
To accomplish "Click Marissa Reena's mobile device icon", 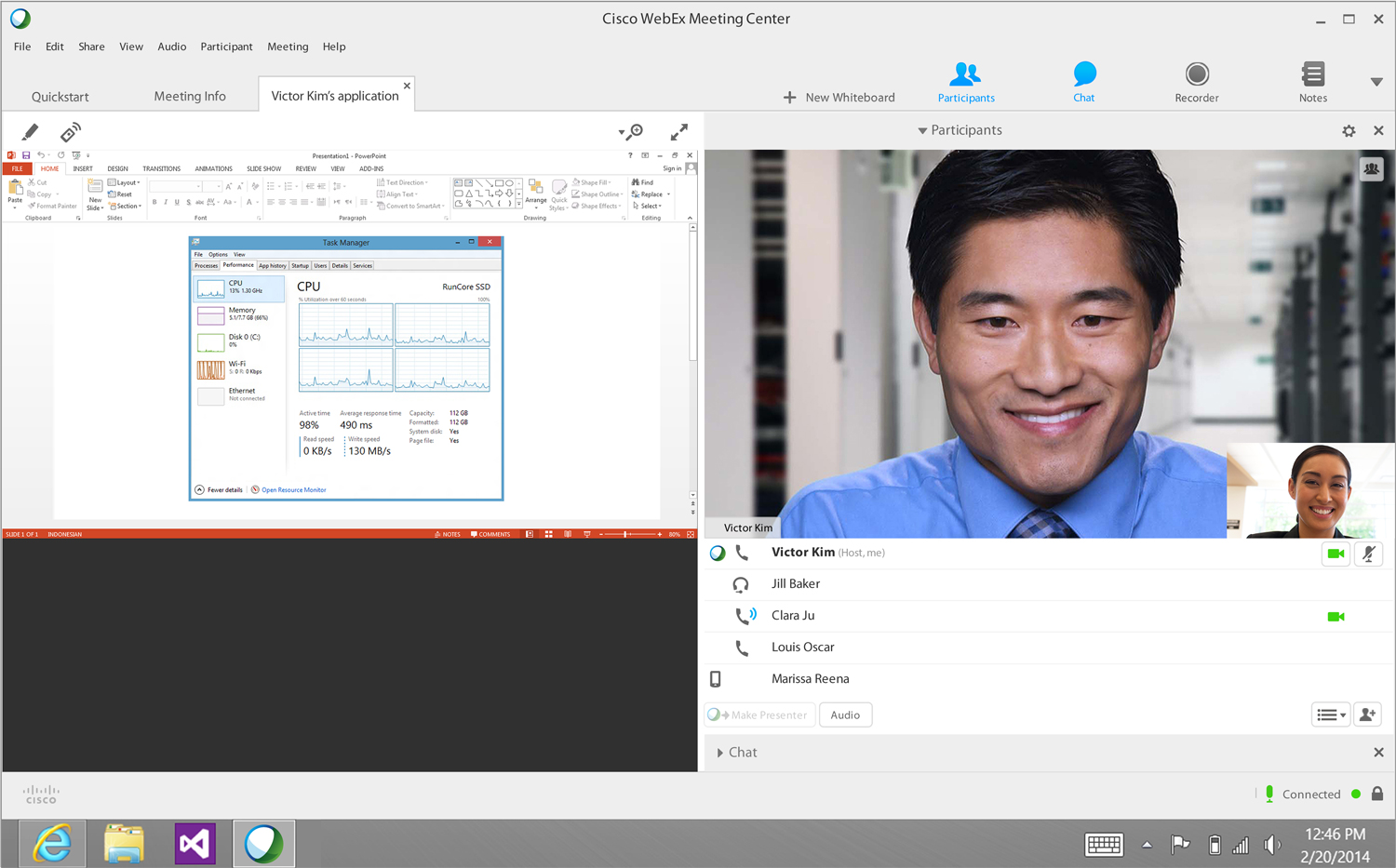I will click(x=716, y=679).
